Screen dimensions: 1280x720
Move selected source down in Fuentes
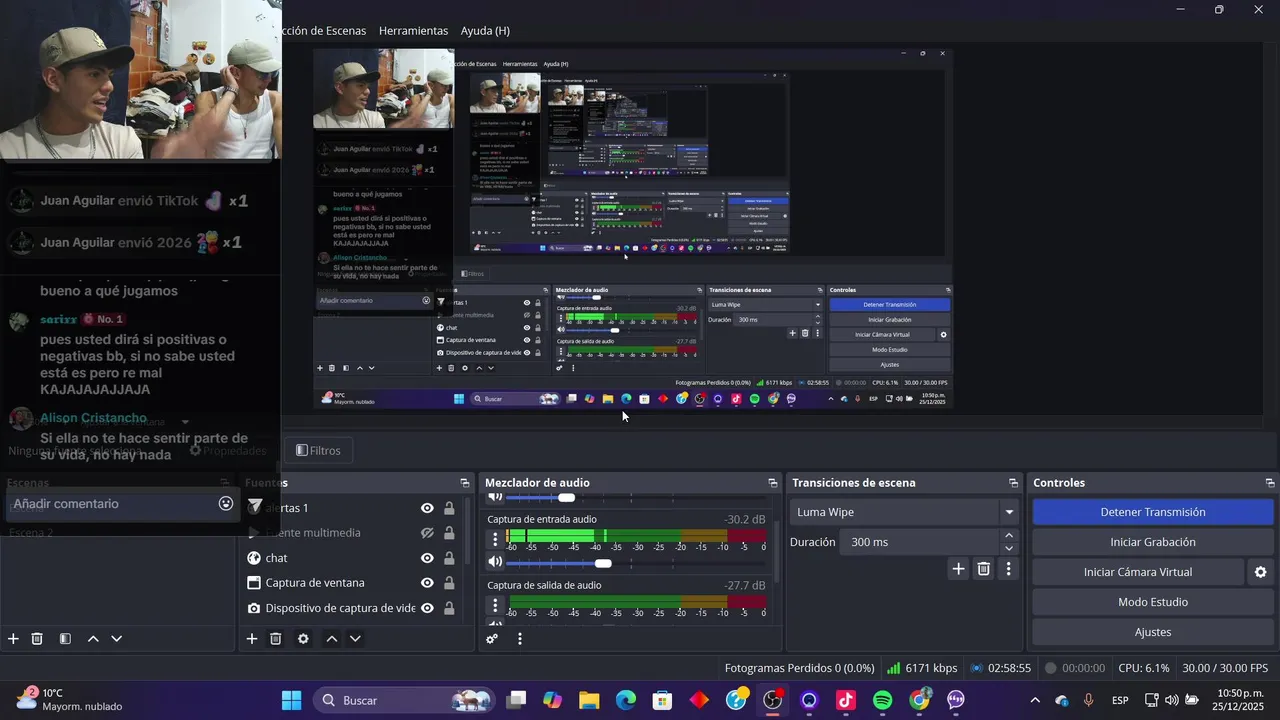pos(355,639)
